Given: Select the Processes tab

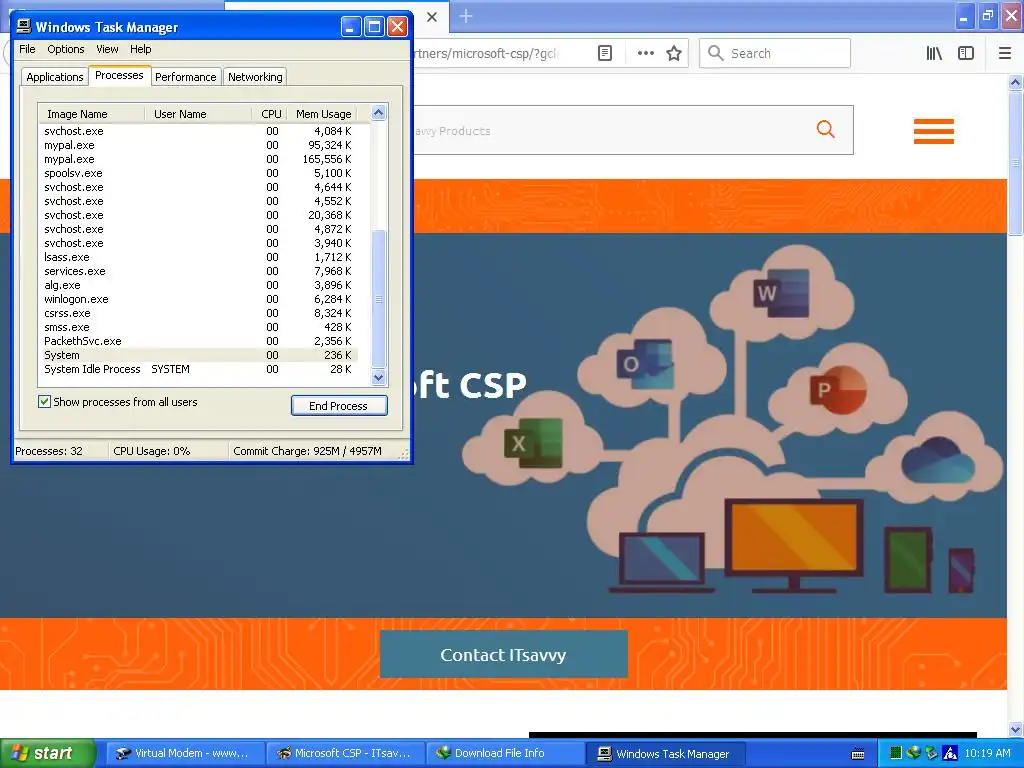Looking at the screenshot, I should coord(119,75).
